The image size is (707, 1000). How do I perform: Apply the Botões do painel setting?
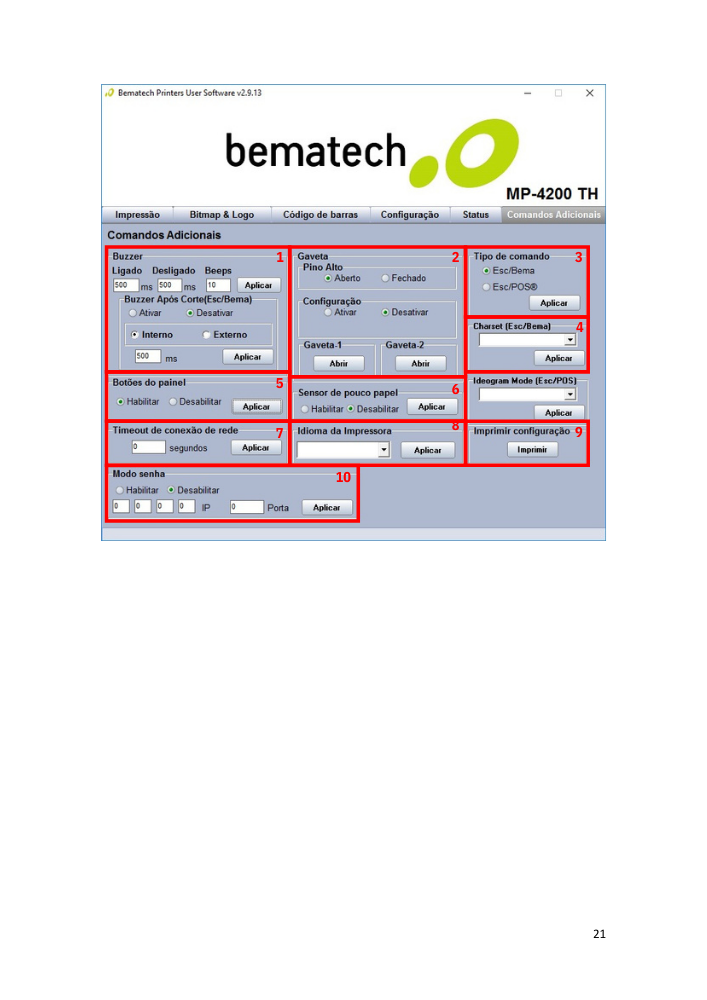256,406
